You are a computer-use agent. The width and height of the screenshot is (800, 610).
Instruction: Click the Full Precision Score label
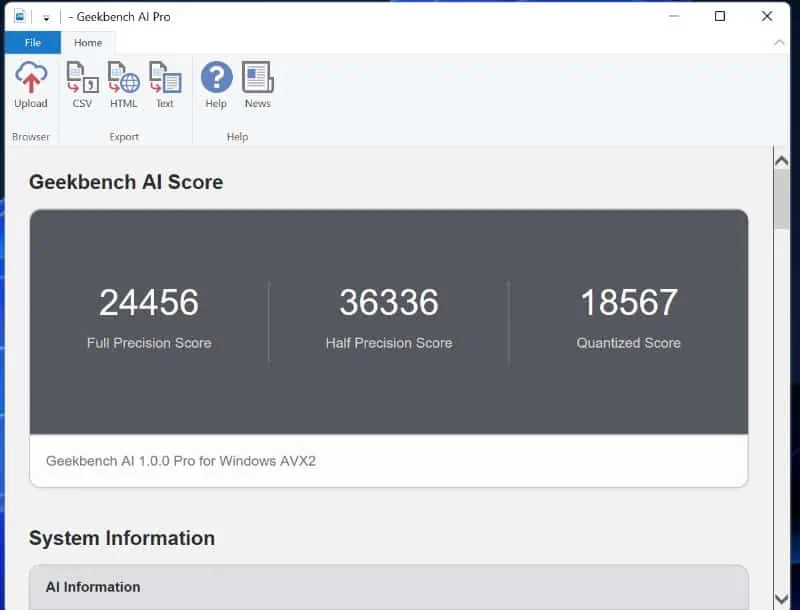point(149,343)
